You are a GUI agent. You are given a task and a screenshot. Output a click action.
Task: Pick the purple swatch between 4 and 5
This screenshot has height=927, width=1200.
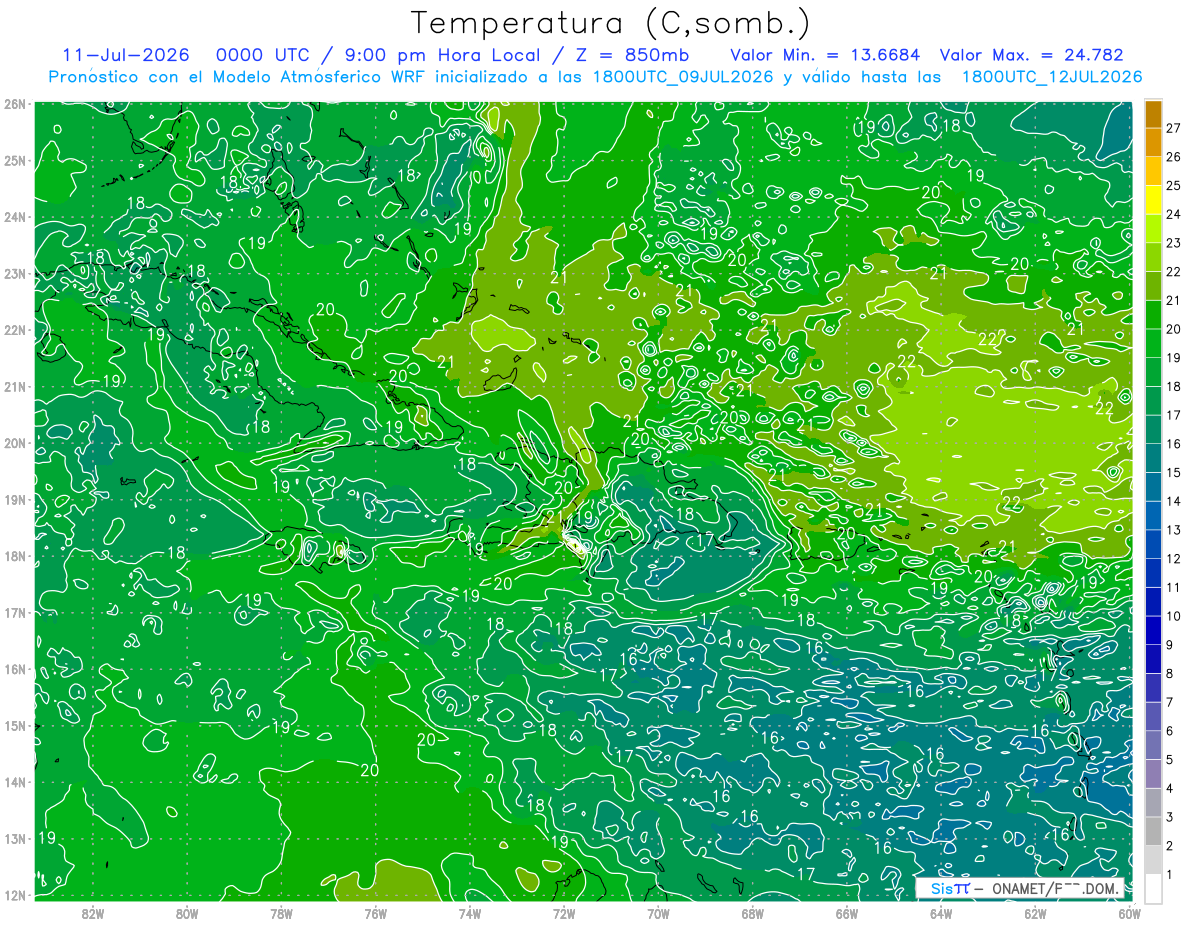[x=1153, y=774]
